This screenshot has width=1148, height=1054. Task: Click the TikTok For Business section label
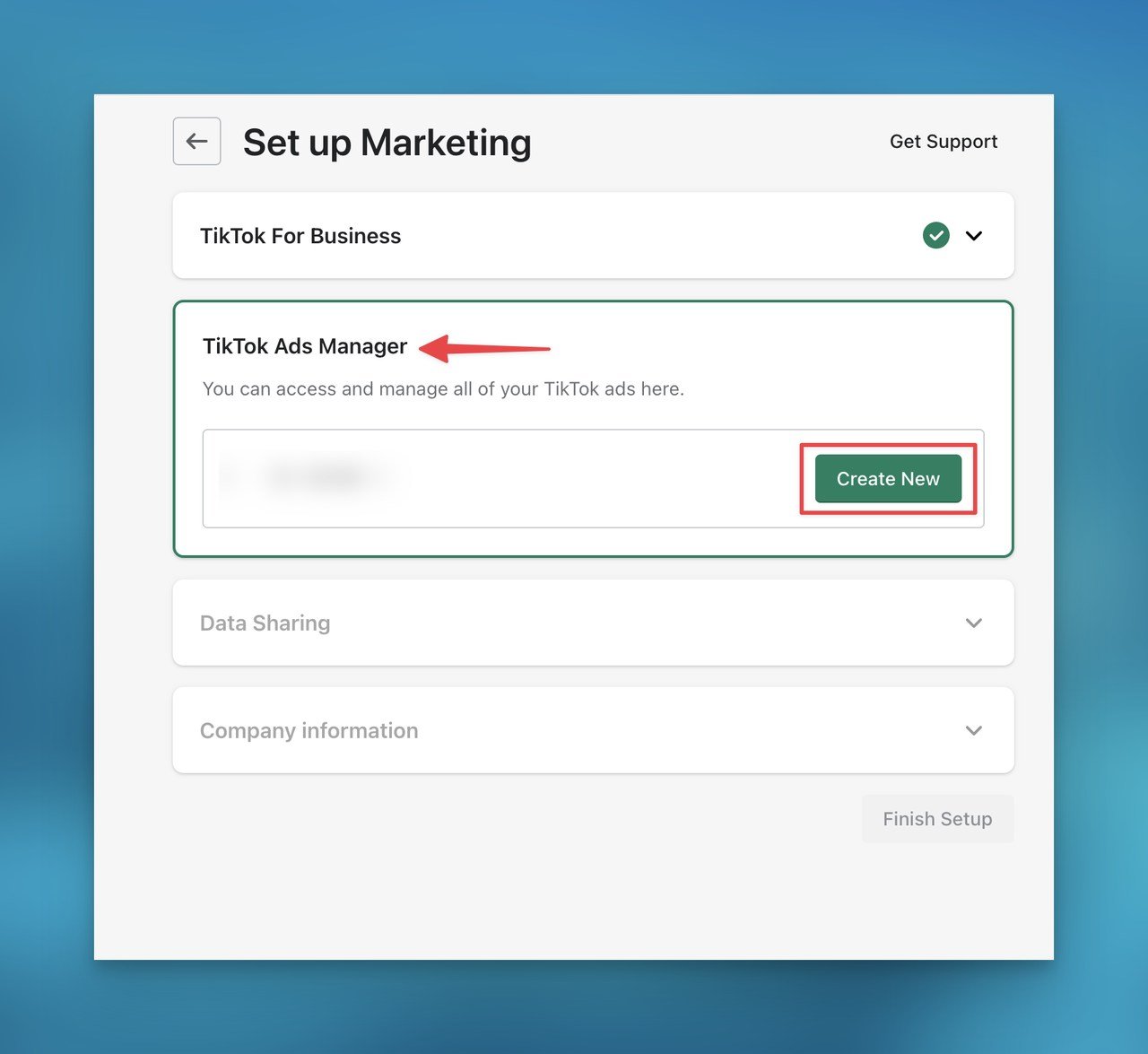point(300,236)
